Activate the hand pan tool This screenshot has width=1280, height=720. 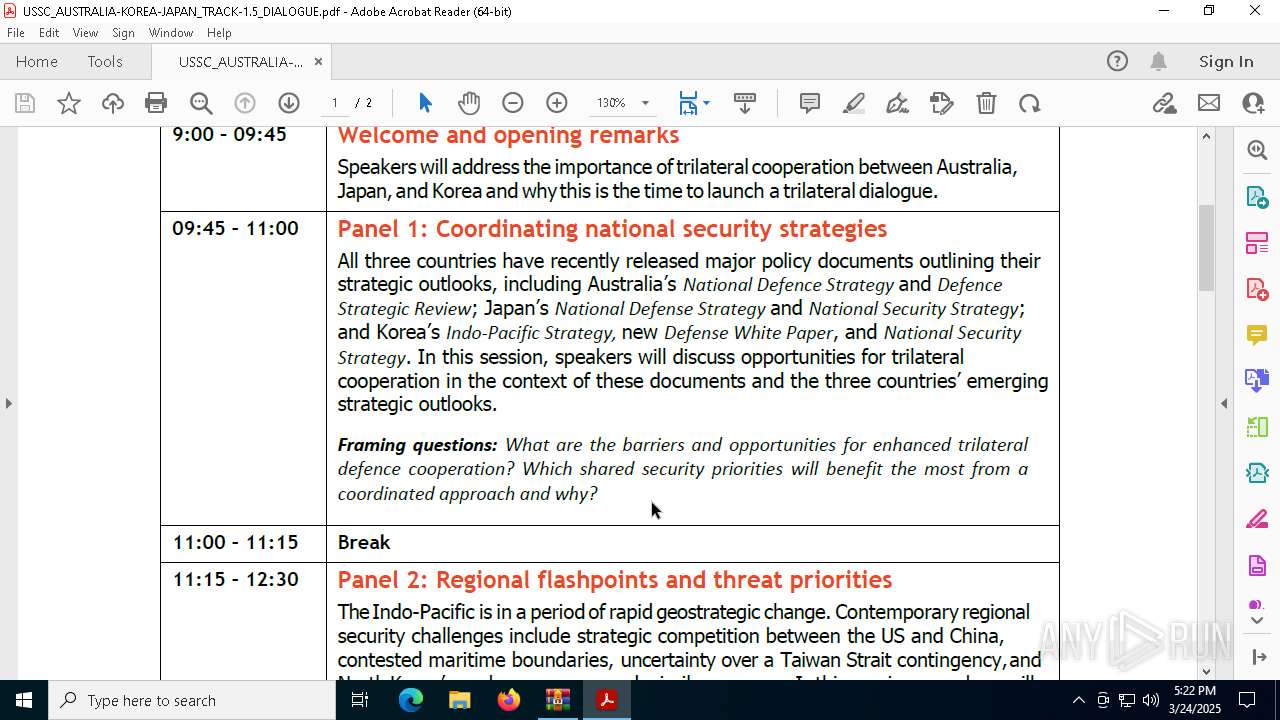[469, 103]
